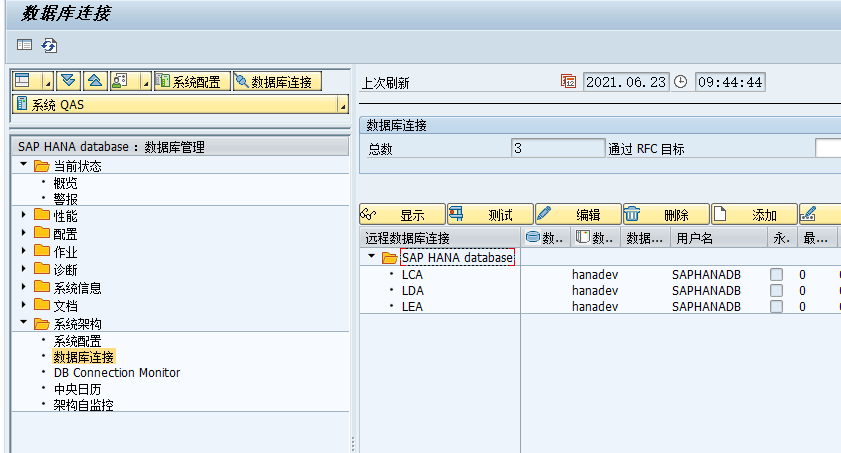
Task: Select the LDA connection row
Action: click(x=412, y=291)
